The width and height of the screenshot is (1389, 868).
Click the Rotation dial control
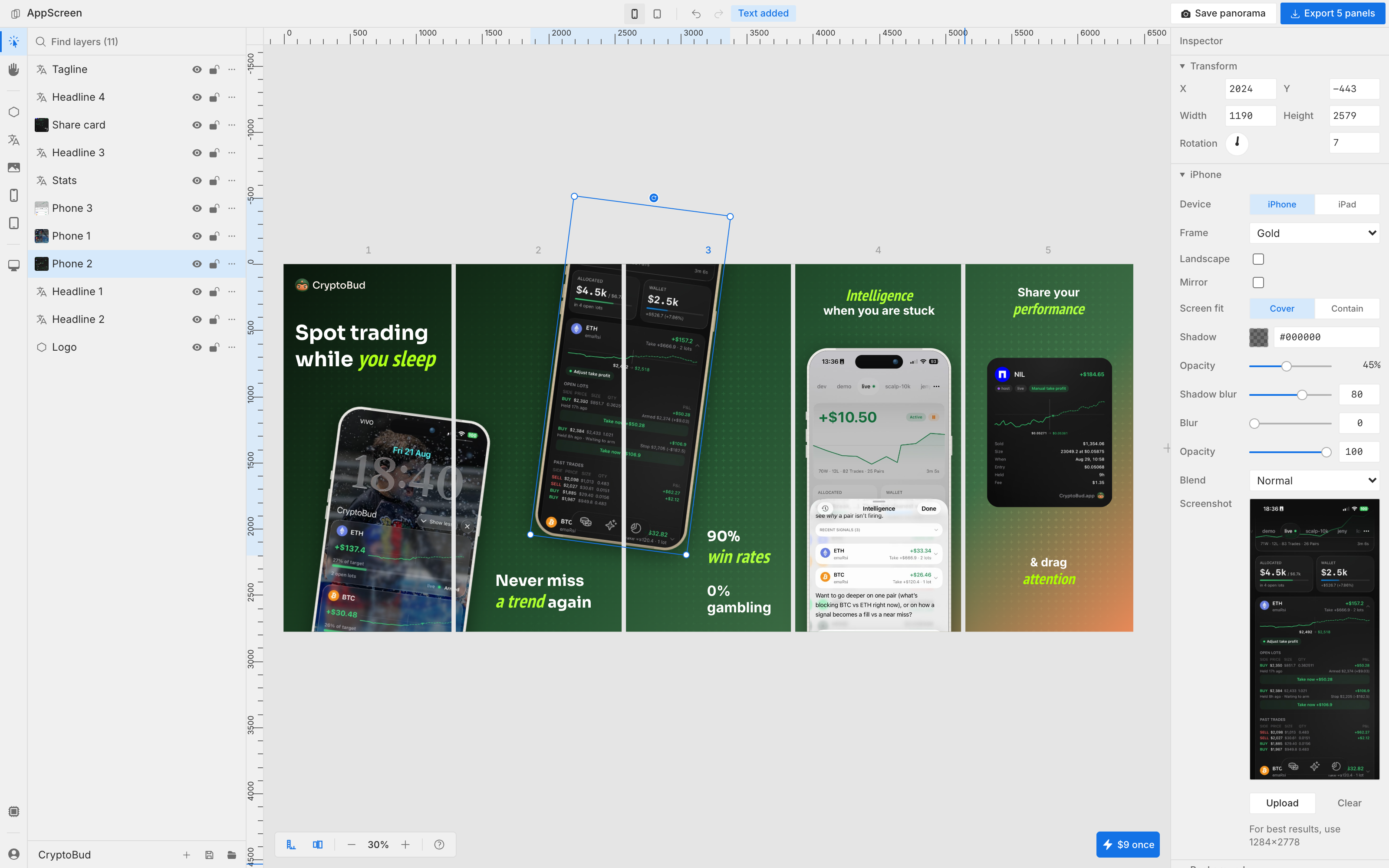click(x=1237, y=143)
